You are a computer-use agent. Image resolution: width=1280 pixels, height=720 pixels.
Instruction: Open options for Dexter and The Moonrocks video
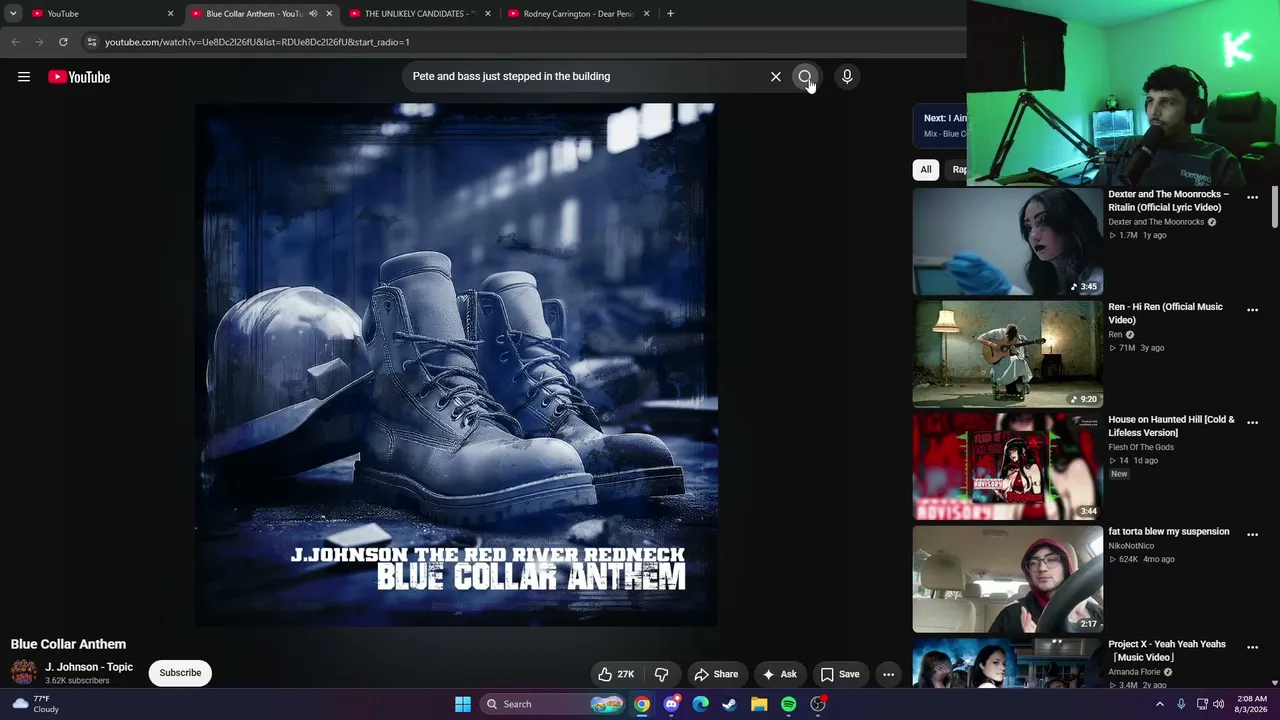1252,198
